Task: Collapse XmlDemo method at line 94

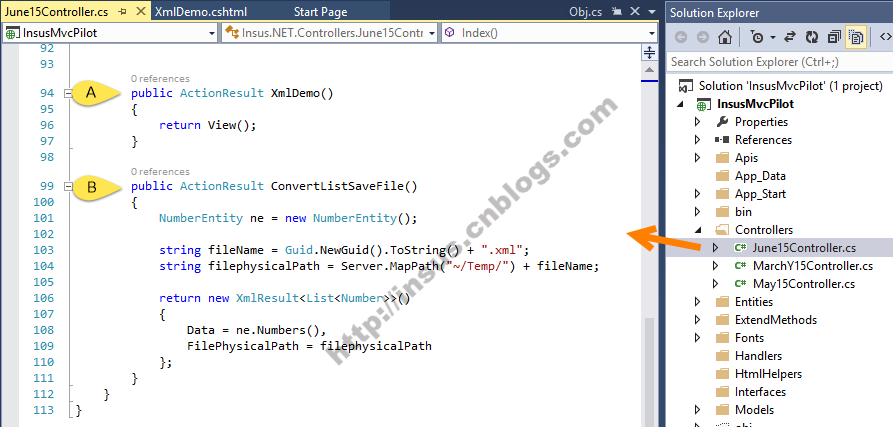Action: tap(68, 93)
